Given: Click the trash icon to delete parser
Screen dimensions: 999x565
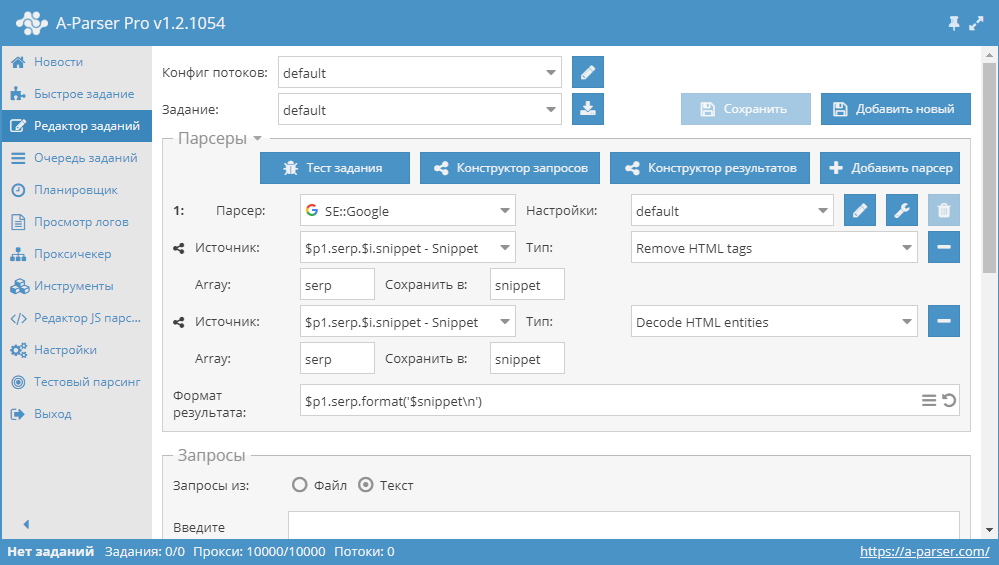Looking at the screenshot, I should point(944,210).
